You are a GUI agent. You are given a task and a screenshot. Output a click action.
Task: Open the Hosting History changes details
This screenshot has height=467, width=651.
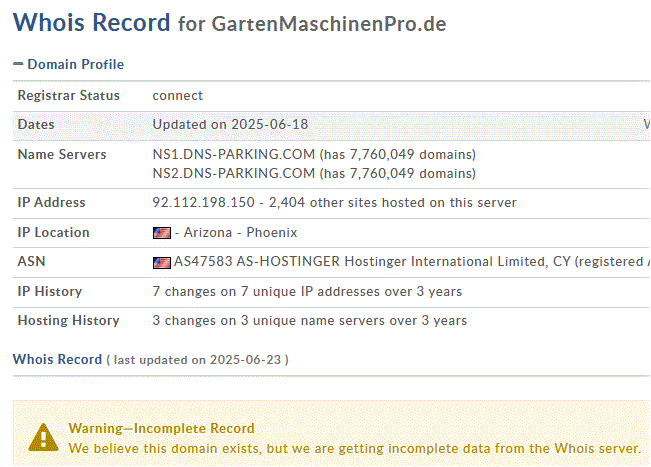(309, 320)
